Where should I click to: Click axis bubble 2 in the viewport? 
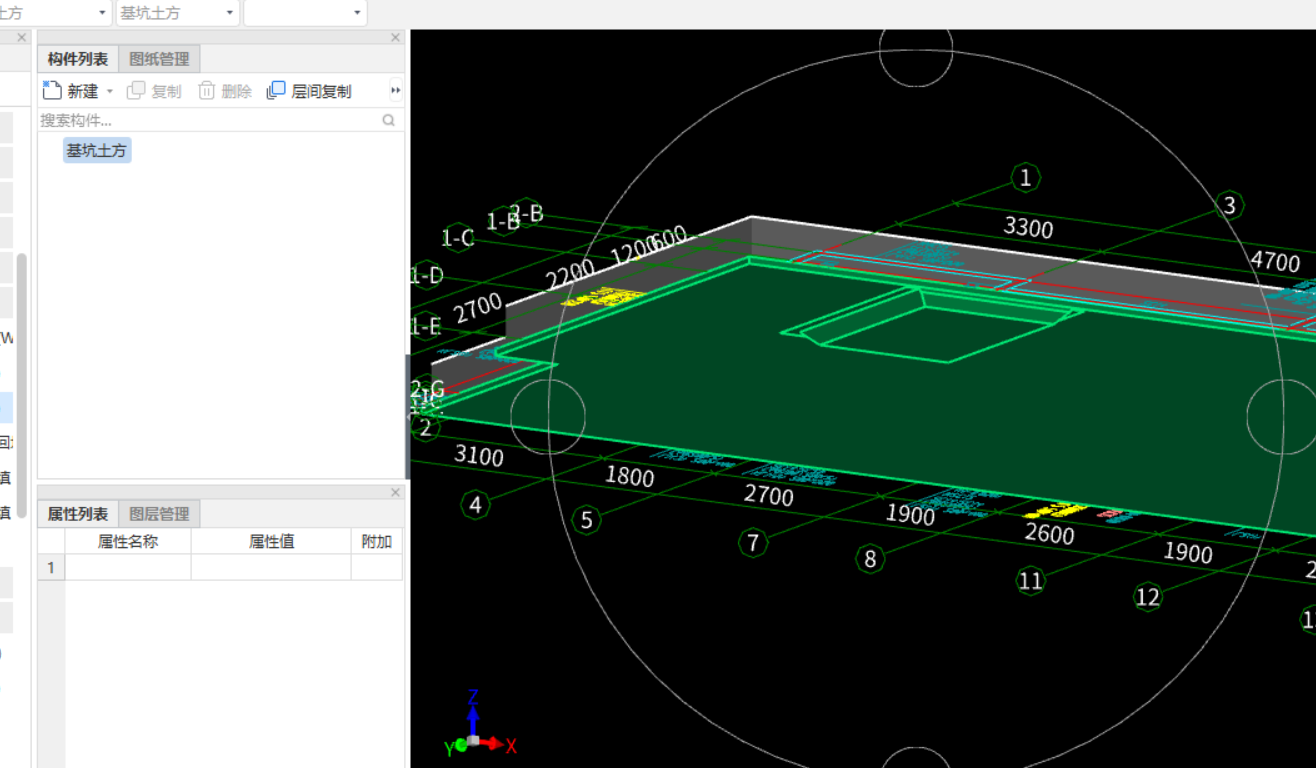coord(426,428)
